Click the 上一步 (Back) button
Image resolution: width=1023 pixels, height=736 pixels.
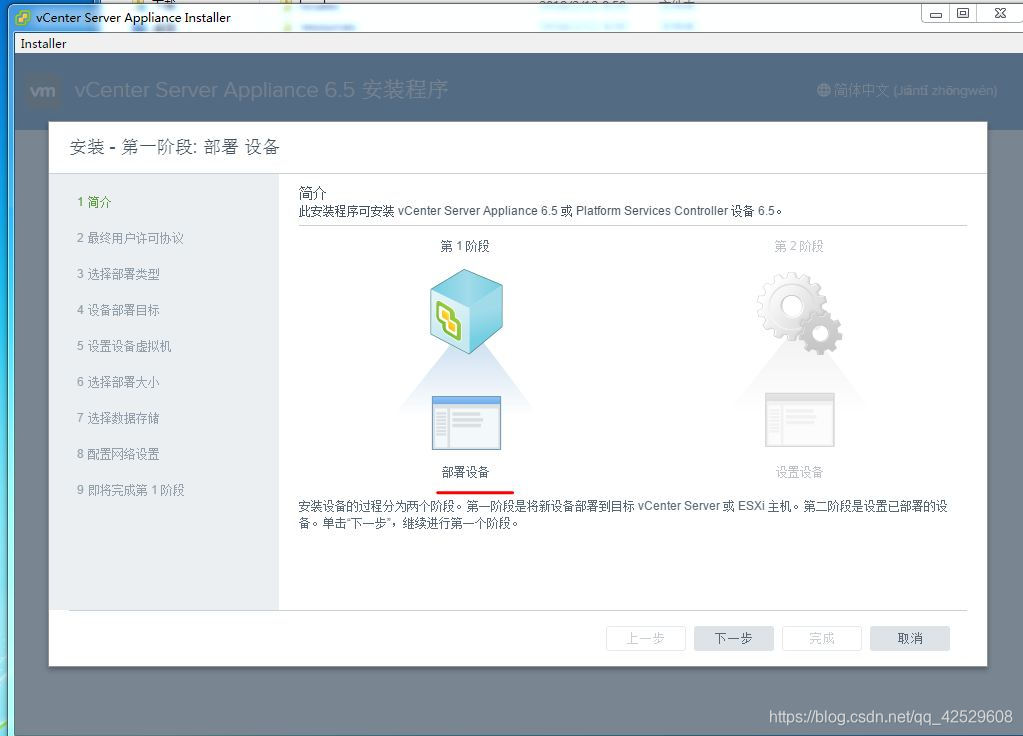[645, 638]
